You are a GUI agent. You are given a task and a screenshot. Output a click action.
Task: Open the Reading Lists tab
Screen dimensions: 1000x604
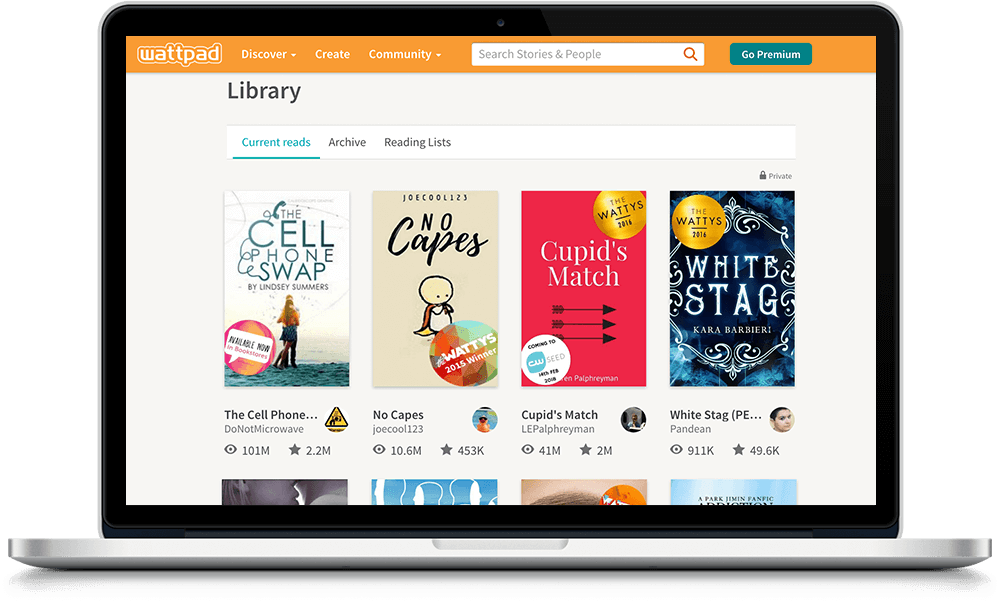(417, 142)
